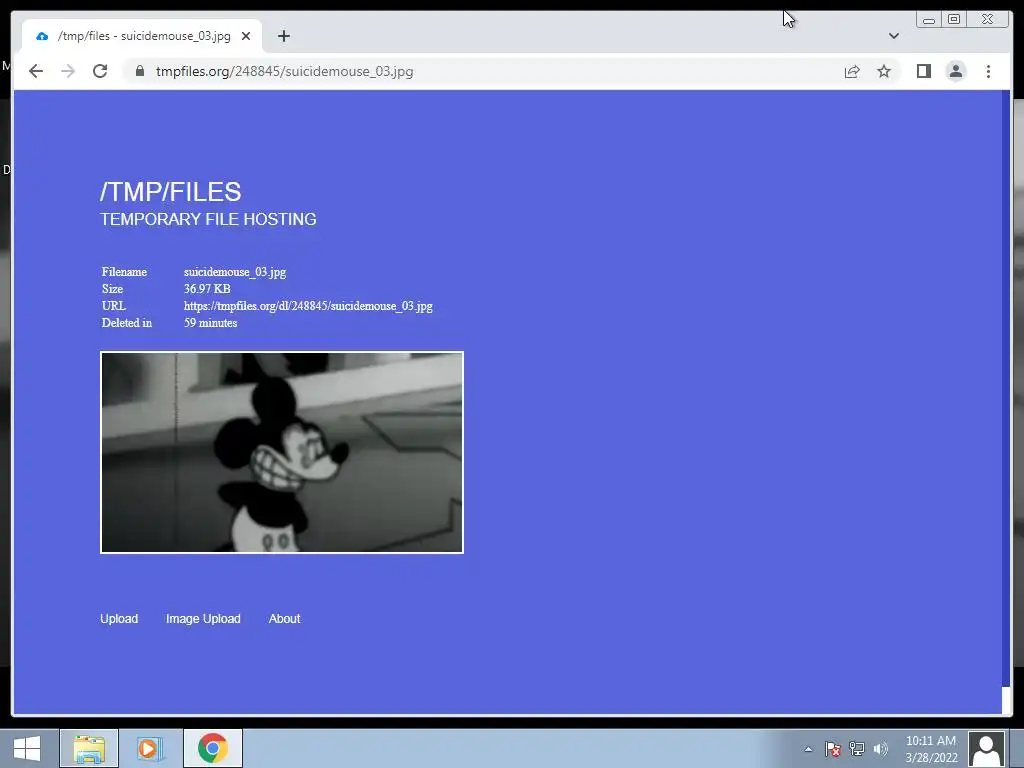Click the 36.97 KB size value
The image size is (1024, 768).
tap(207, 289)
